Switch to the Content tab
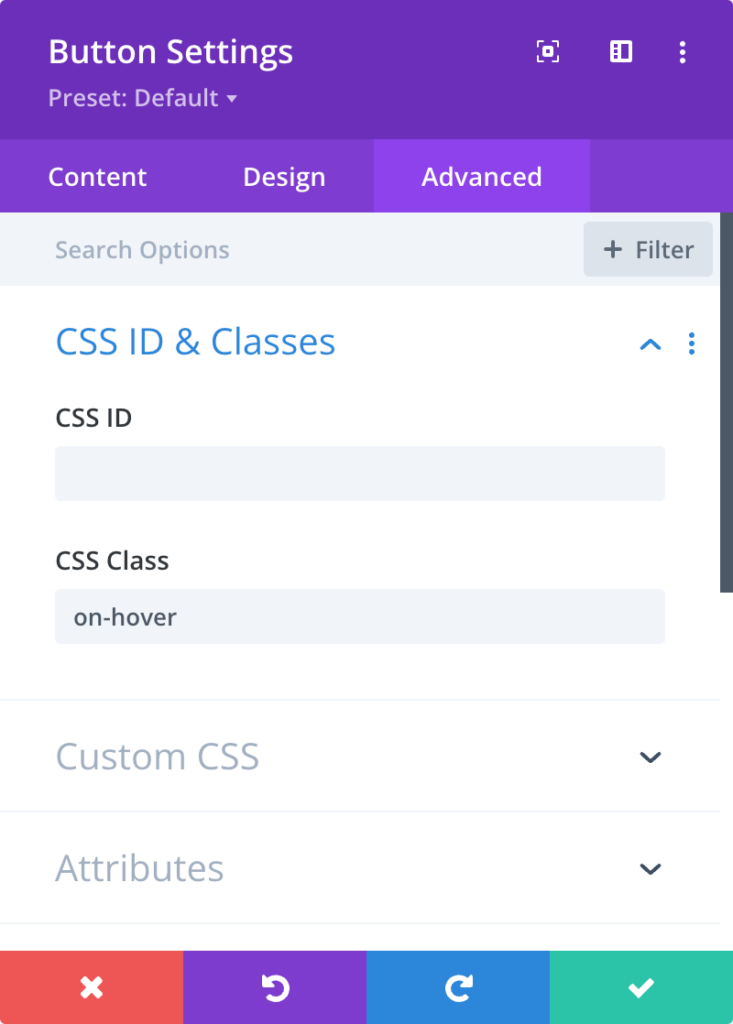This screenshot has width=733, height=1024. [x=97, y=176]
